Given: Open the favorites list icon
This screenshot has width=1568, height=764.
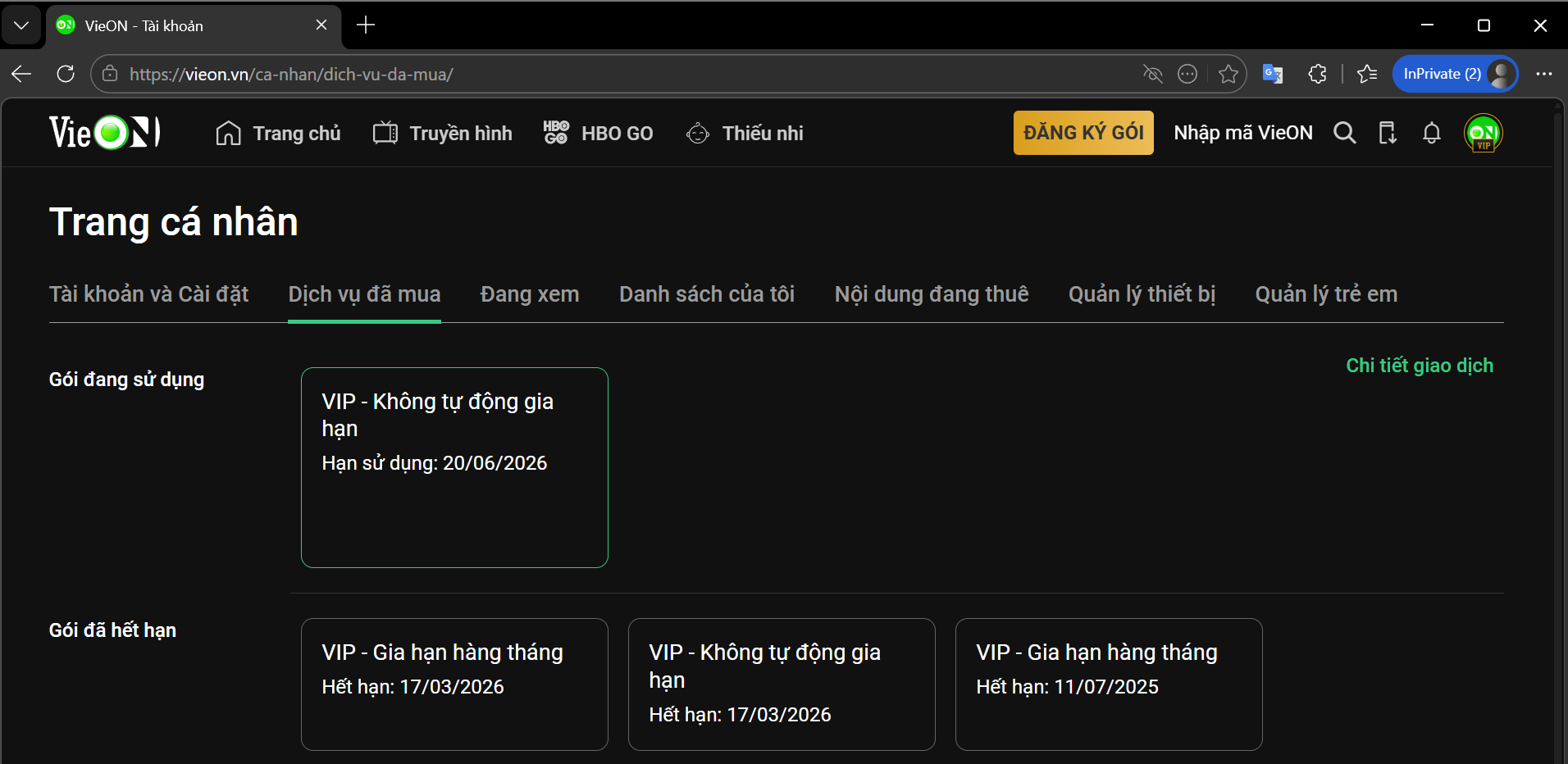Looking at the screenshot, I should pyautogui.click(x=1367, y=74).
